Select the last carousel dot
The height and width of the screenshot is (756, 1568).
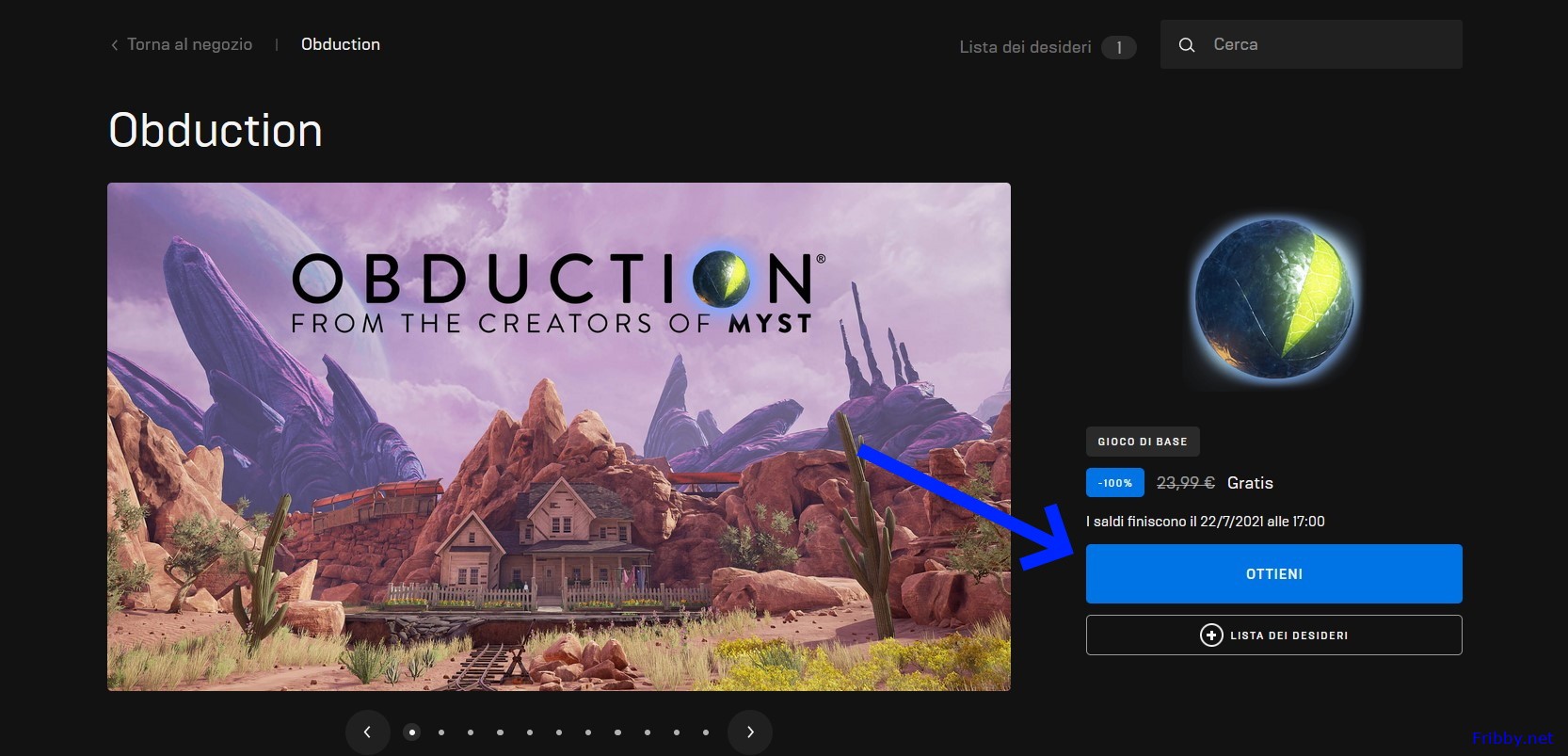point(706,732)
